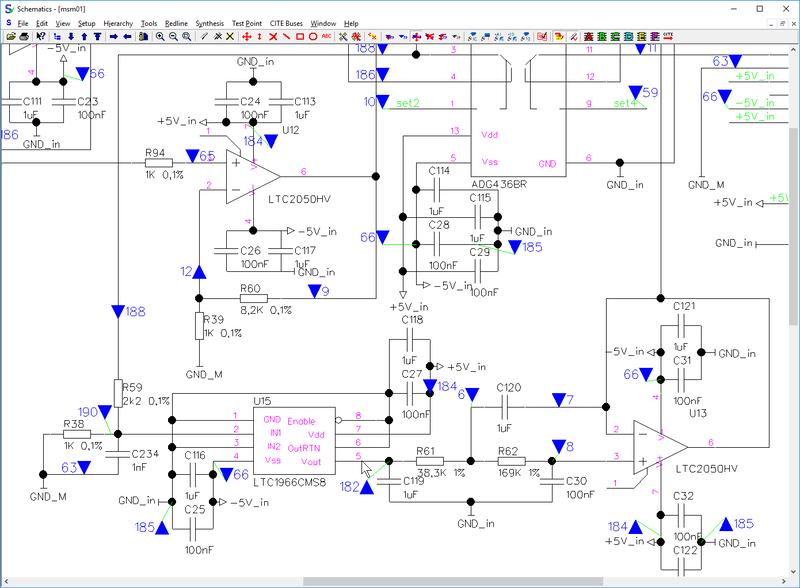This screenshot has height=588, width=800.
Task: Click the cyan letter D bus icon
Action: coord(629,36)
